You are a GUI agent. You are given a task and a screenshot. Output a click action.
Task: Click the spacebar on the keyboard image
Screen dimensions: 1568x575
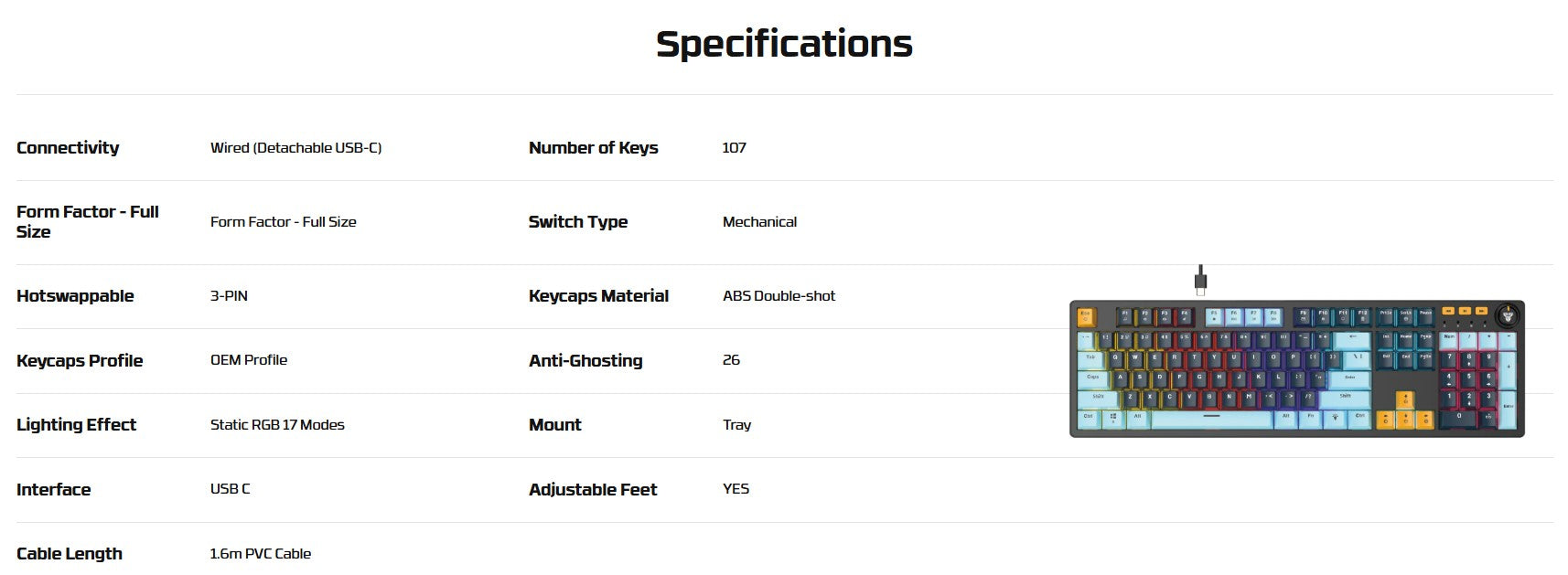(x=1212, y=420)
